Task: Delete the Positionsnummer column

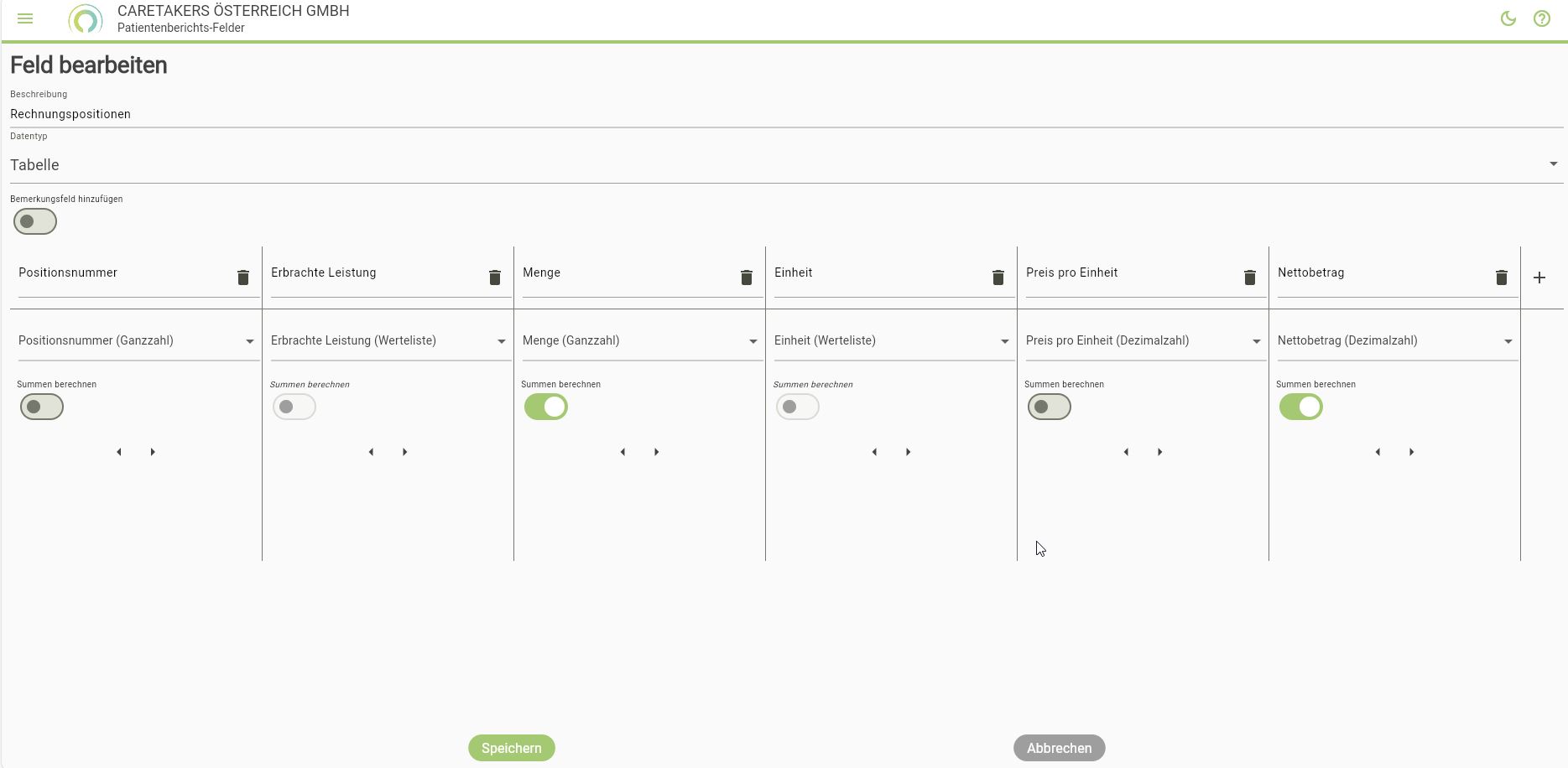Action: 243,278
